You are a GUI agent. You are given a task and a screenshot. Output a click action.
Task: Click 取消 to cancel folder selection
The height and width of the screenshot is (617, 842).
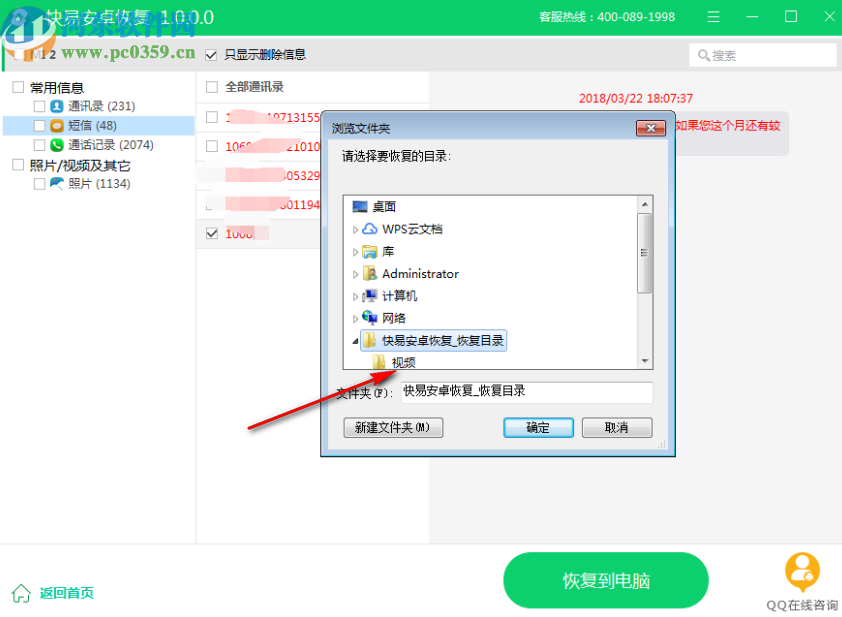(x=617, y=428)
